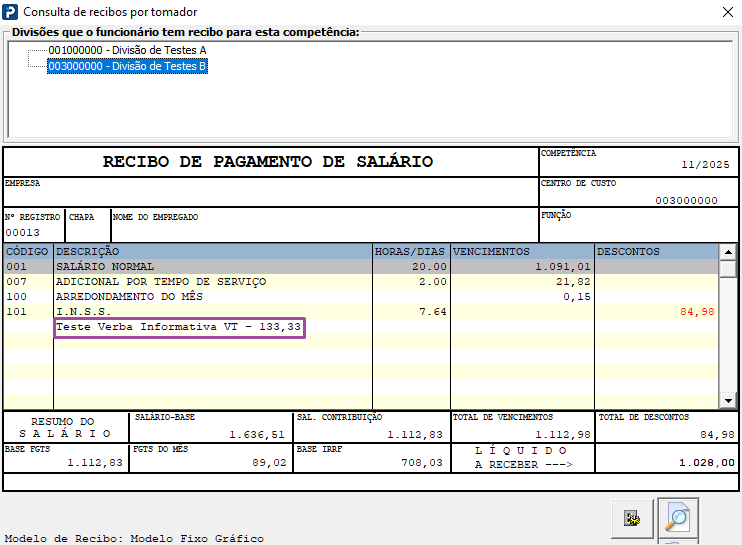Click the RECIBO DE PAGAMENTO DE SALÁRIO title
The height and width of the screenshot is (545, 742).
(268, 162)
